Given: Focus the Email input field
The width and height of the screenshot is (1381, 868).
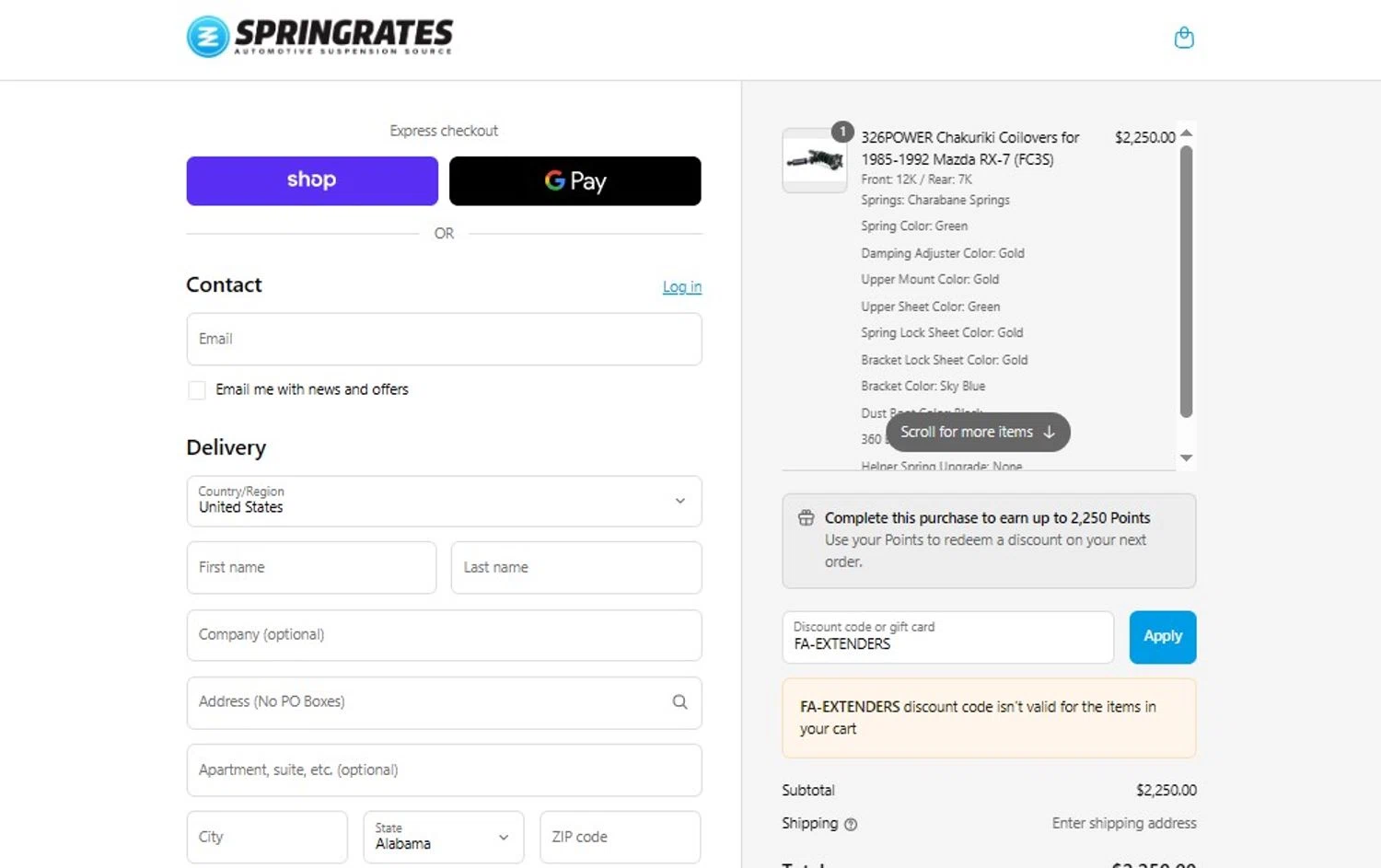Looking at the screenshot, I should (x=444, y=339).
